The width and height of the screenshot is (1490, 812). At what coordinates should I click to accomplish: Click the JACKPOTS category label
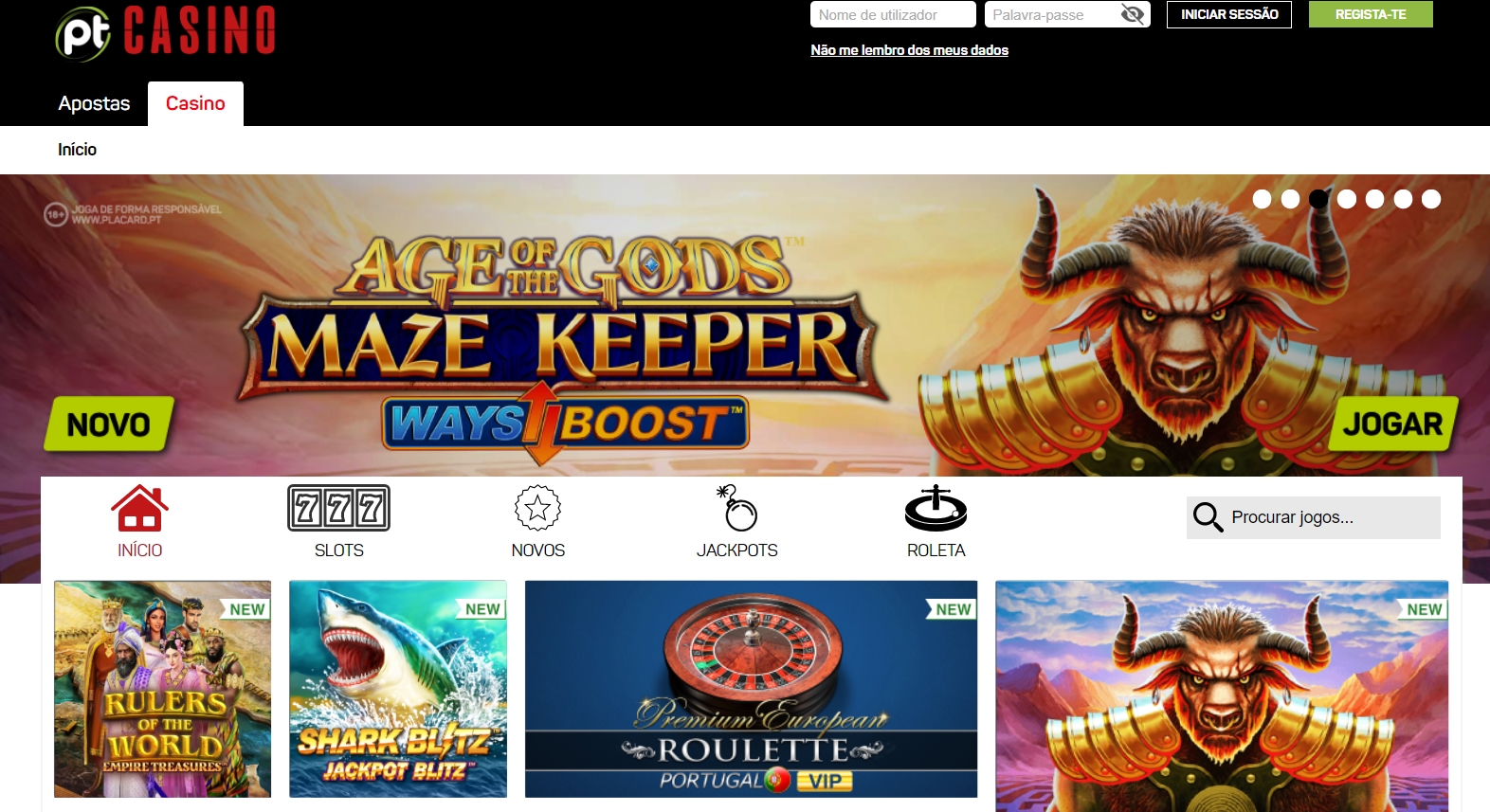(737, 550)
